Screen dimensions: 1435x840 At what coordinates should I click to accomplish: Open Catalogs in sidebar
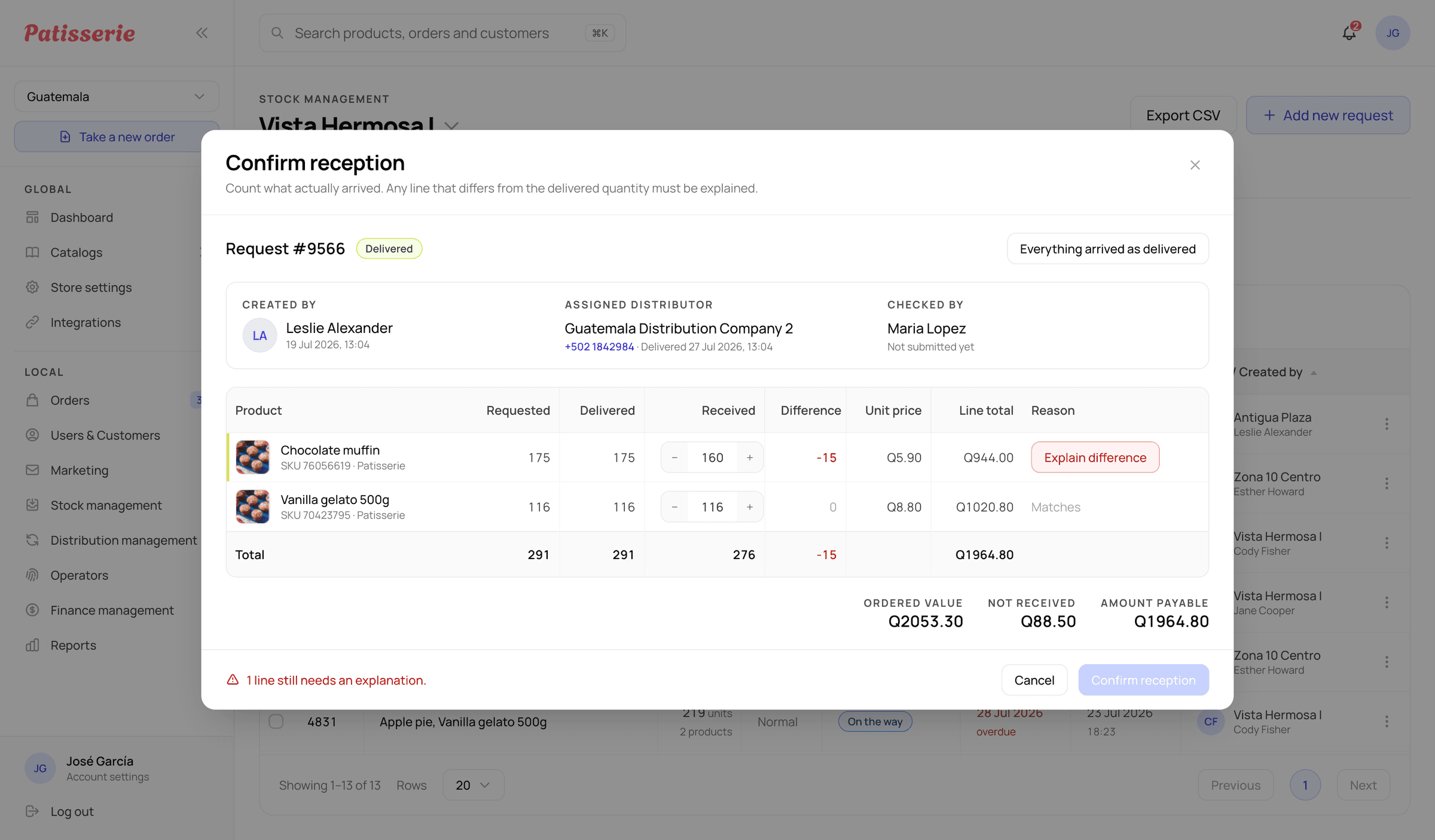tap(76, 252)
